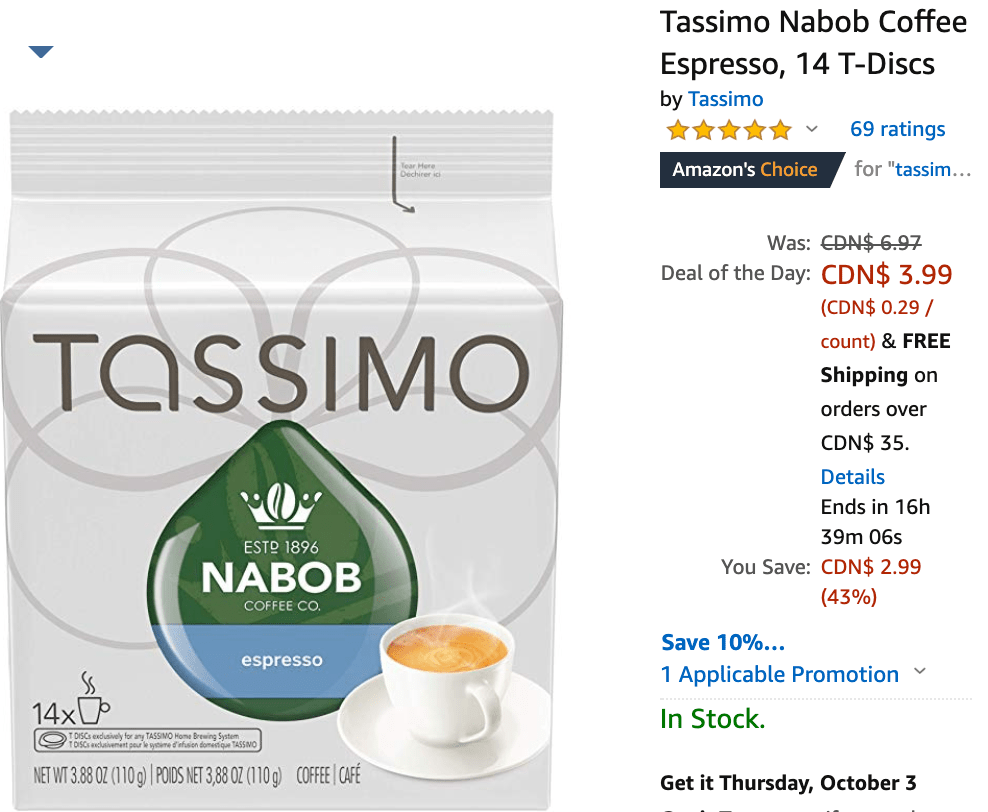Click the Tassimo brand link

pyautogui.click(x=725, y=99)
